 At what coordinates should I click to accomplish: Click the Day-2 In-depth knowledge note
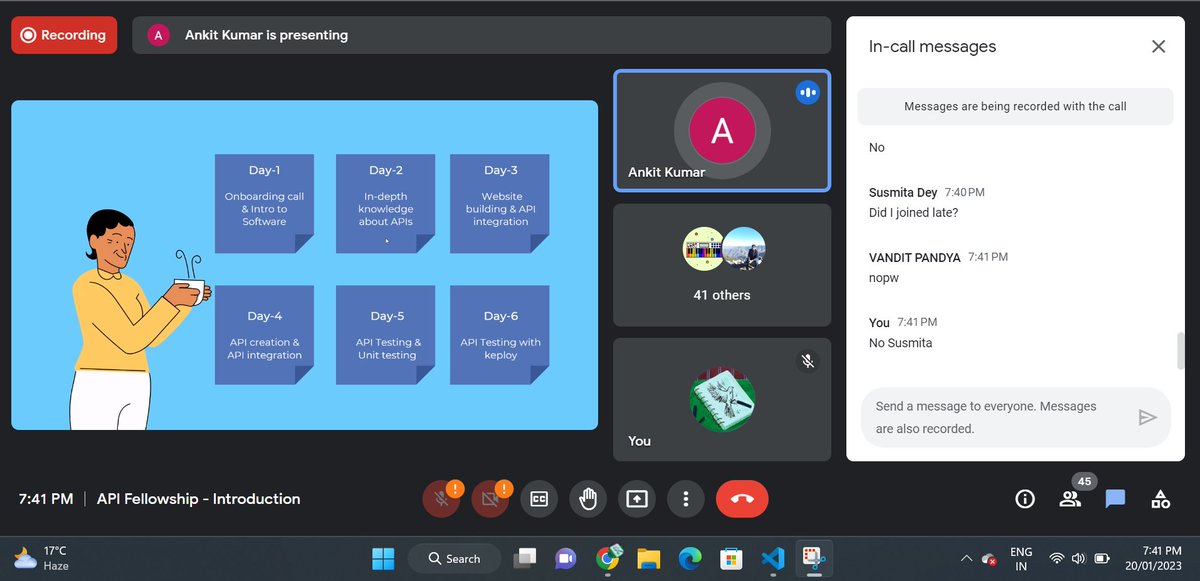[x=386, y=203]
